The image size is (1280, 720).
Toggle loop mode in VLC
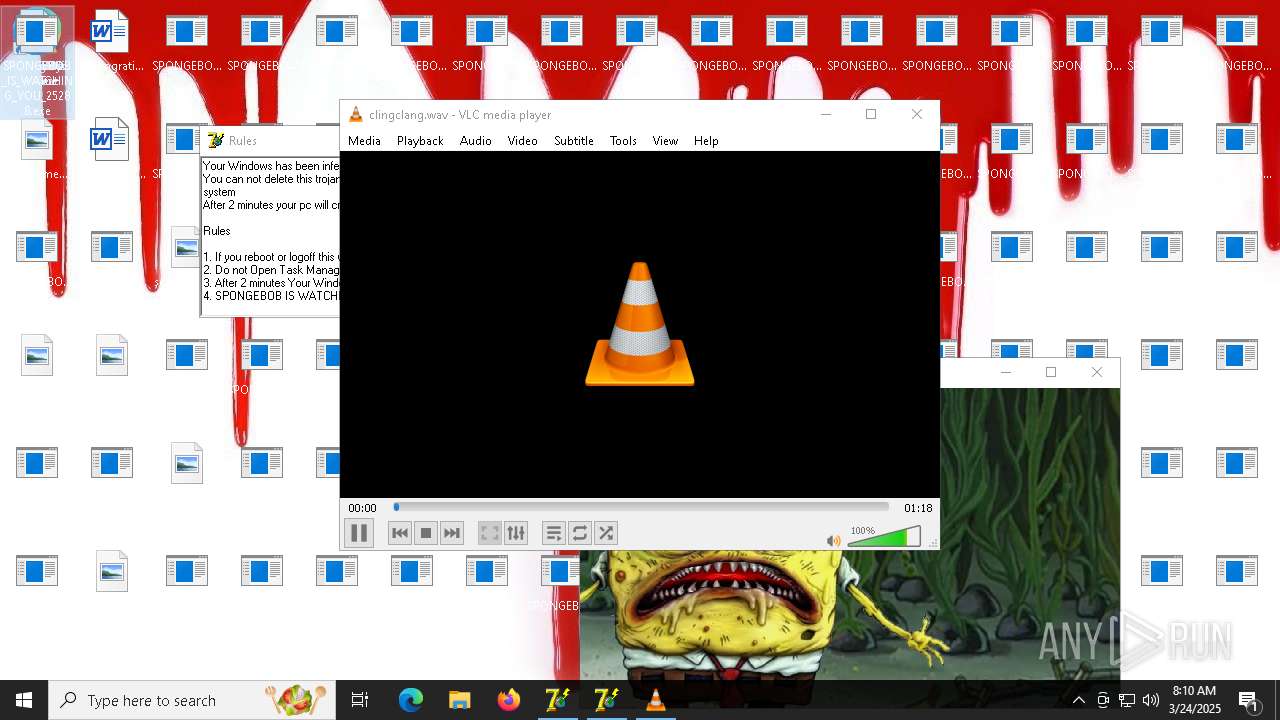(x=580, y=533)
